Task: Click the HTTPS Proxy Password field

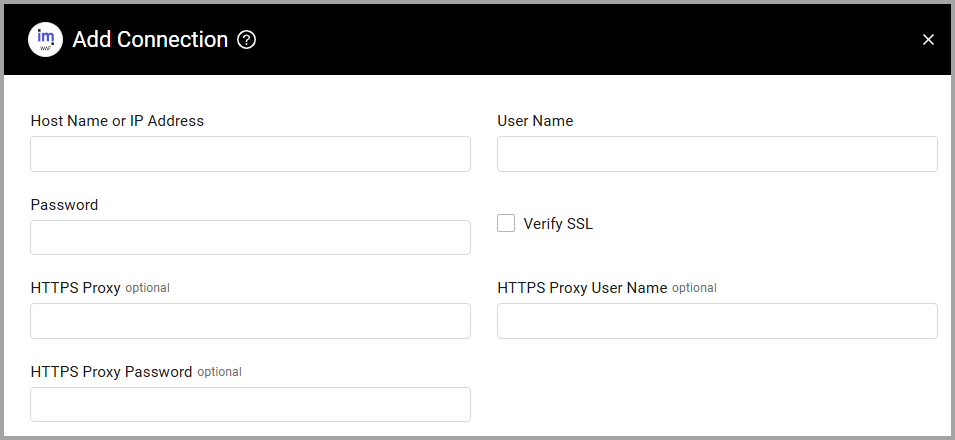Action: pos(250,405)
